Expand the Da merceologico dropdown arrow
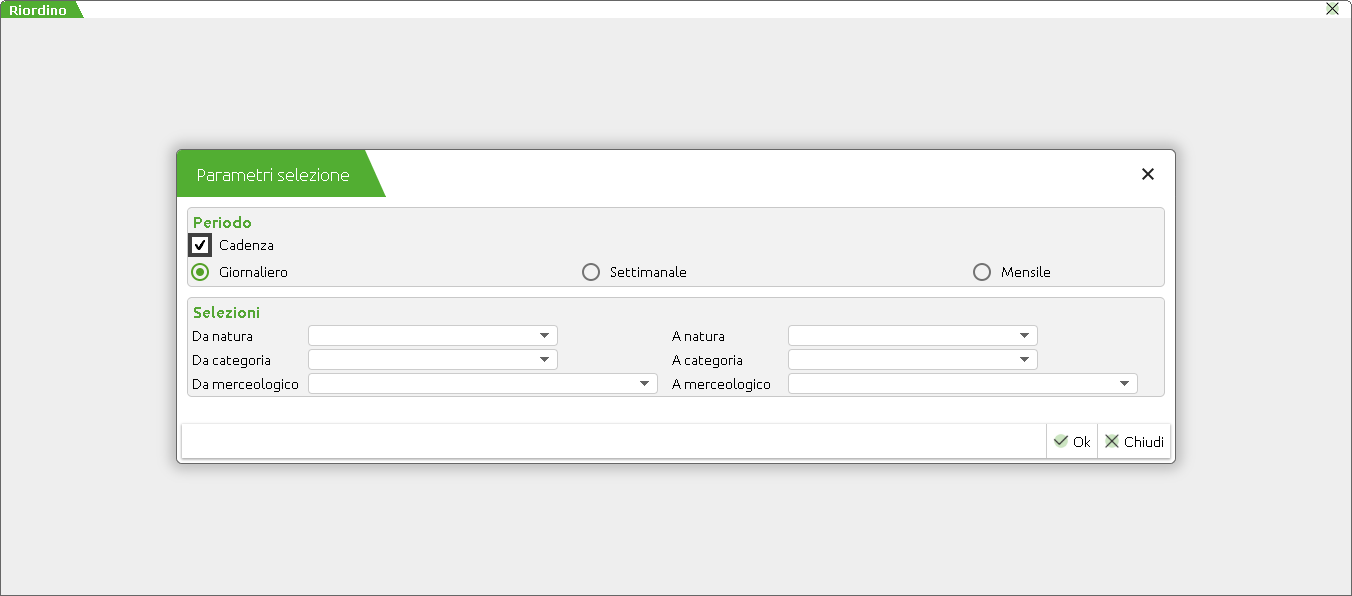 pyautogui.click(x=644, y=384)
